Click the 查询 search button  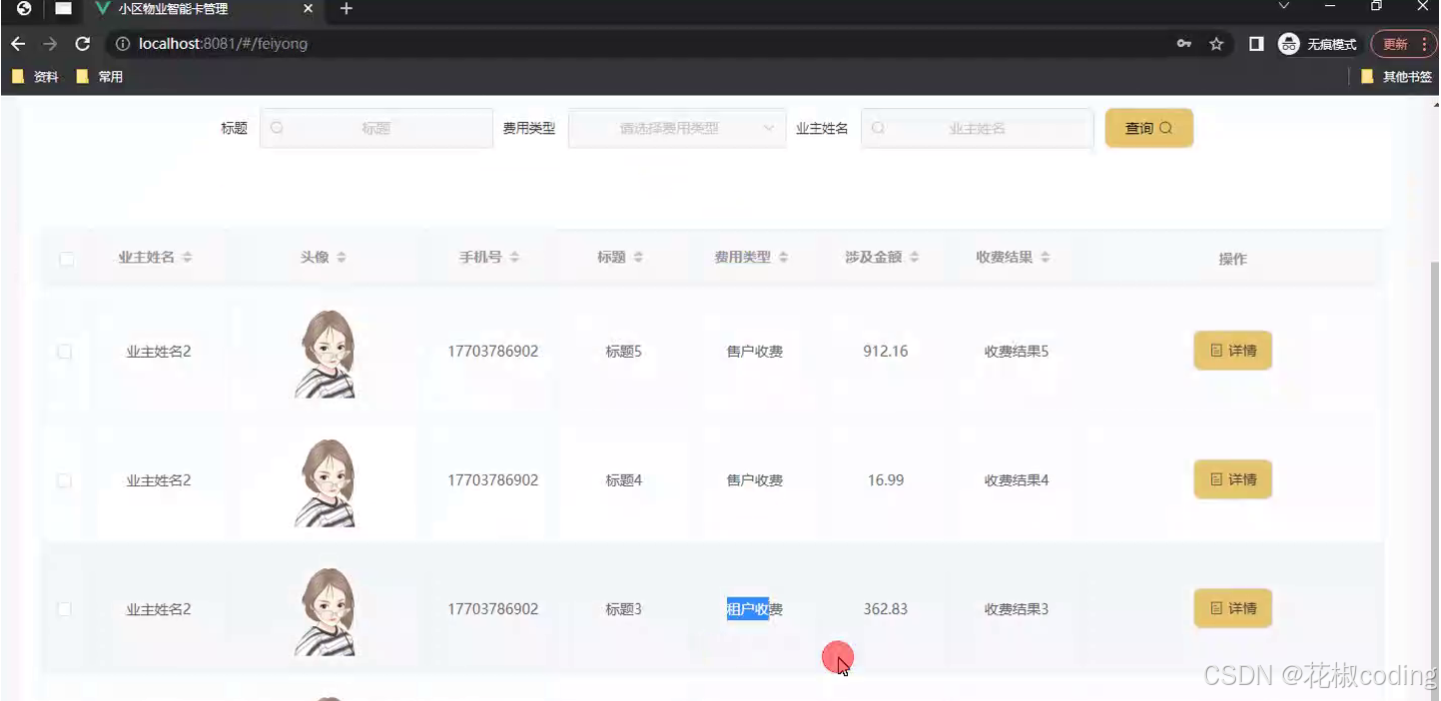pyautogui.click(x=1149, y=128)
